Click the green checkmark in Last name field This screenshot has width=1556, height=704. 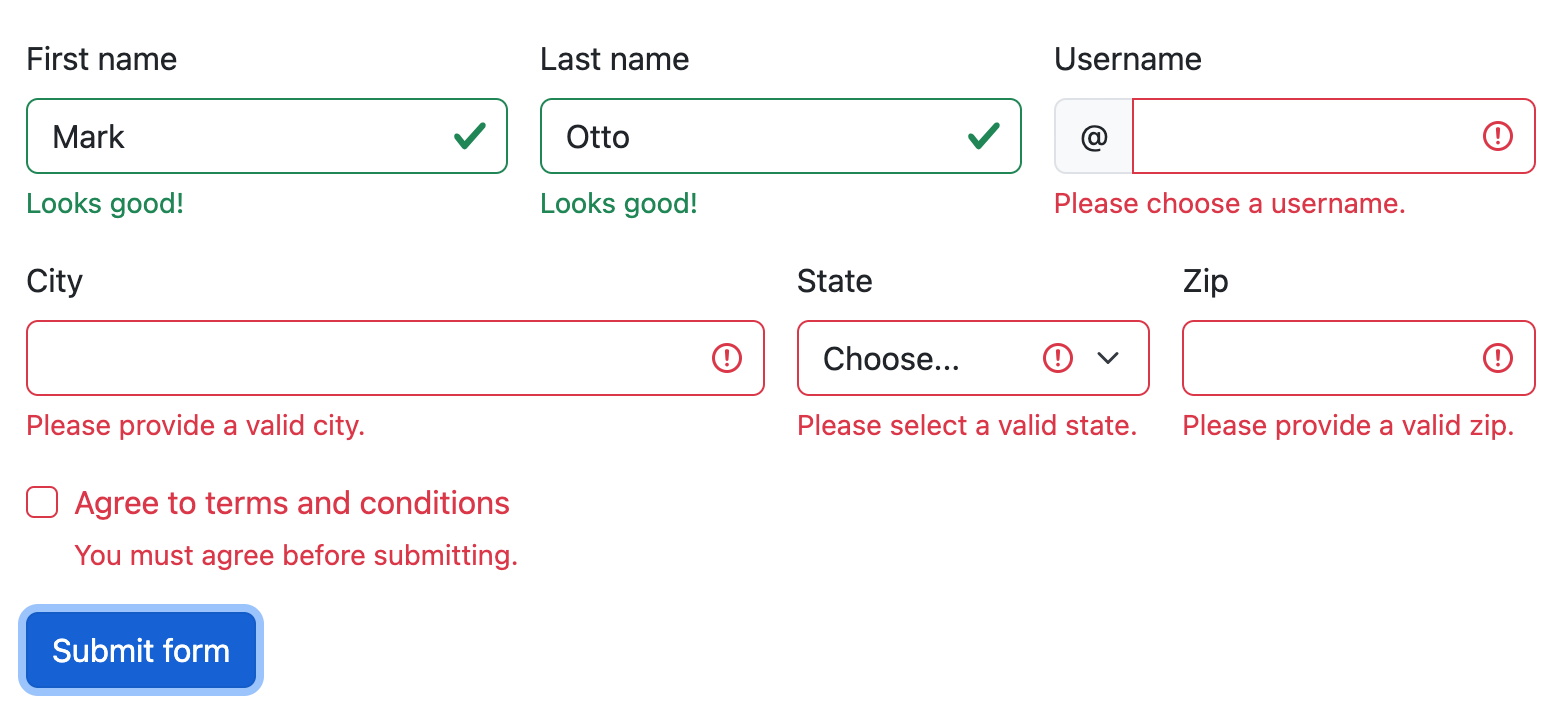click(x=984, y=136)
